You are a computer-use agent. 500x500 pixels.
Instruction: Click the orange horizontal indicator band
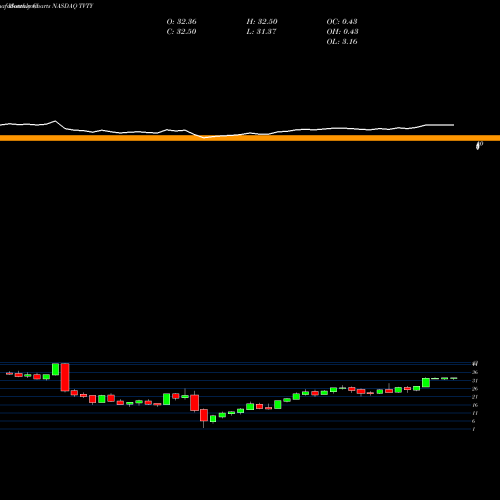pos(250,138)
